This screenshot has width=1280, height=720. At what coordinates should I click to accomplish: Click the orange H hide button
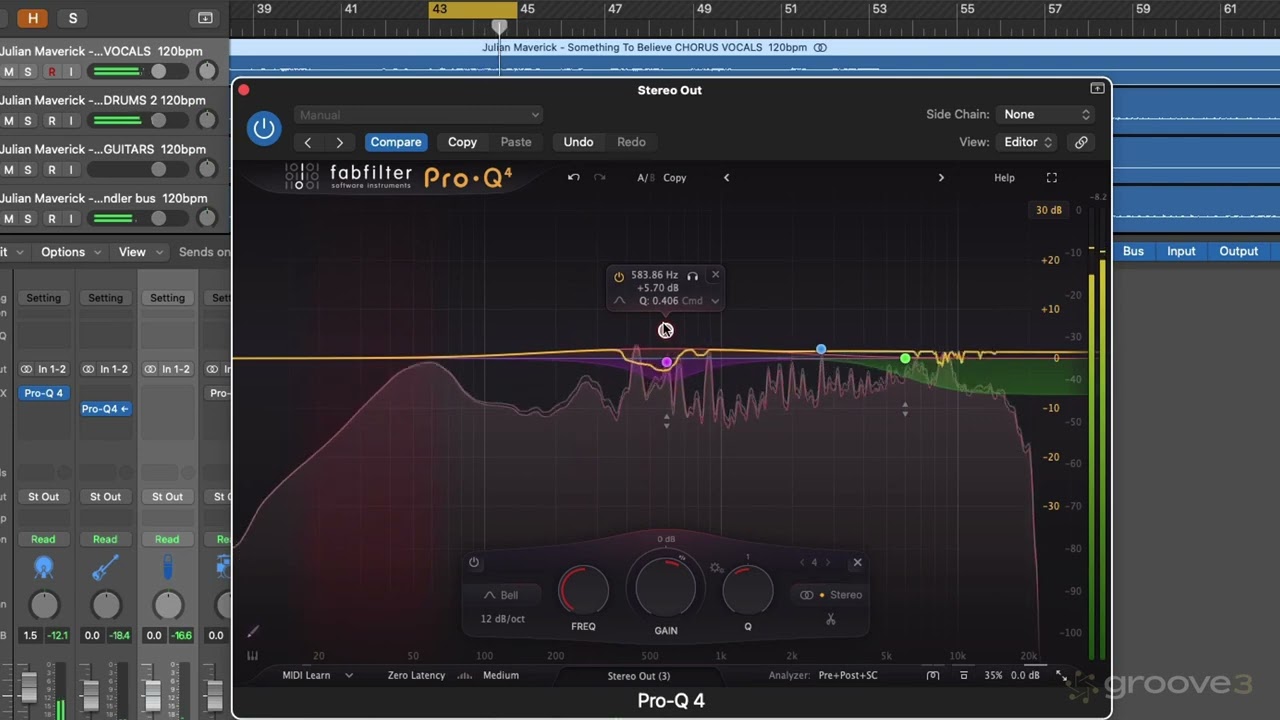pyautogui.click(x=33, y=18)
